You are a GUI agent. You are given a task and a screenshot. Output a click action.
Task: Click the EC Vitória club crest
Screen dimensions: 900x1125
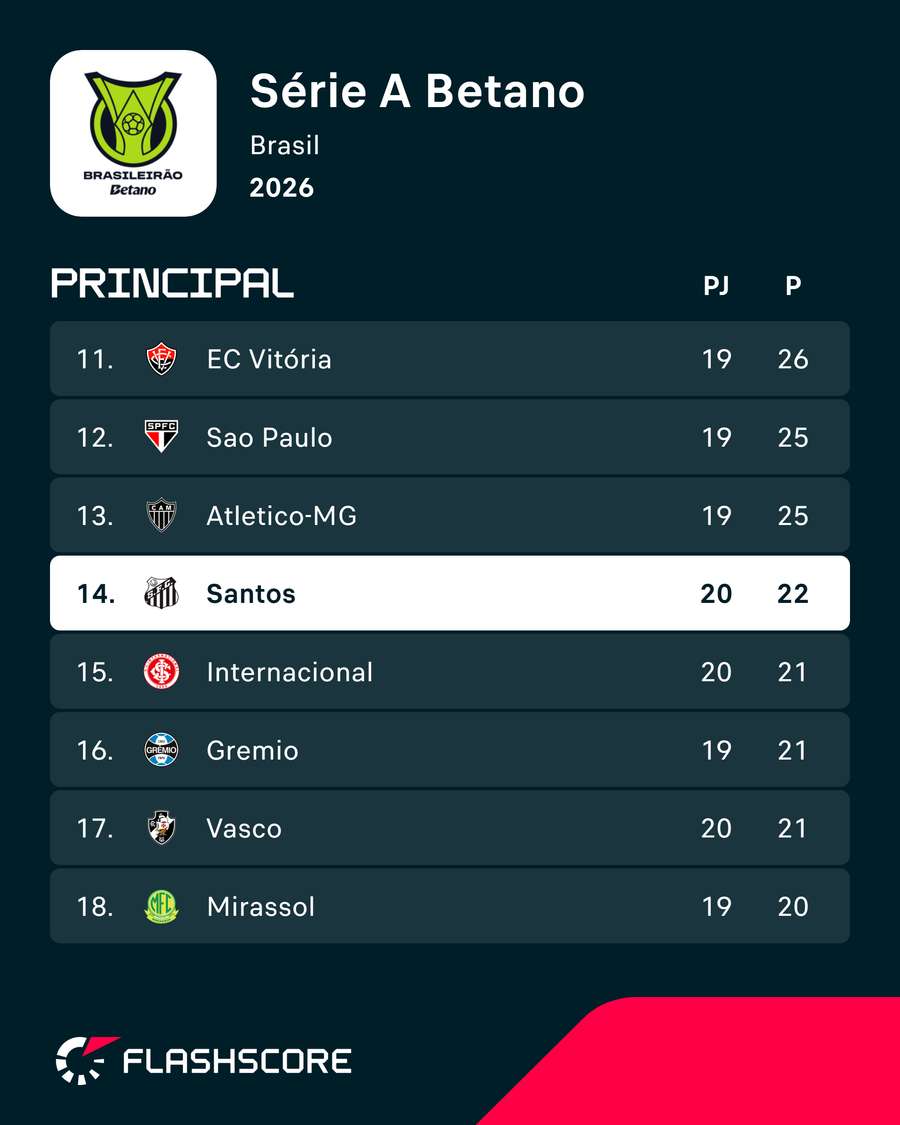[x=161, y=359]
